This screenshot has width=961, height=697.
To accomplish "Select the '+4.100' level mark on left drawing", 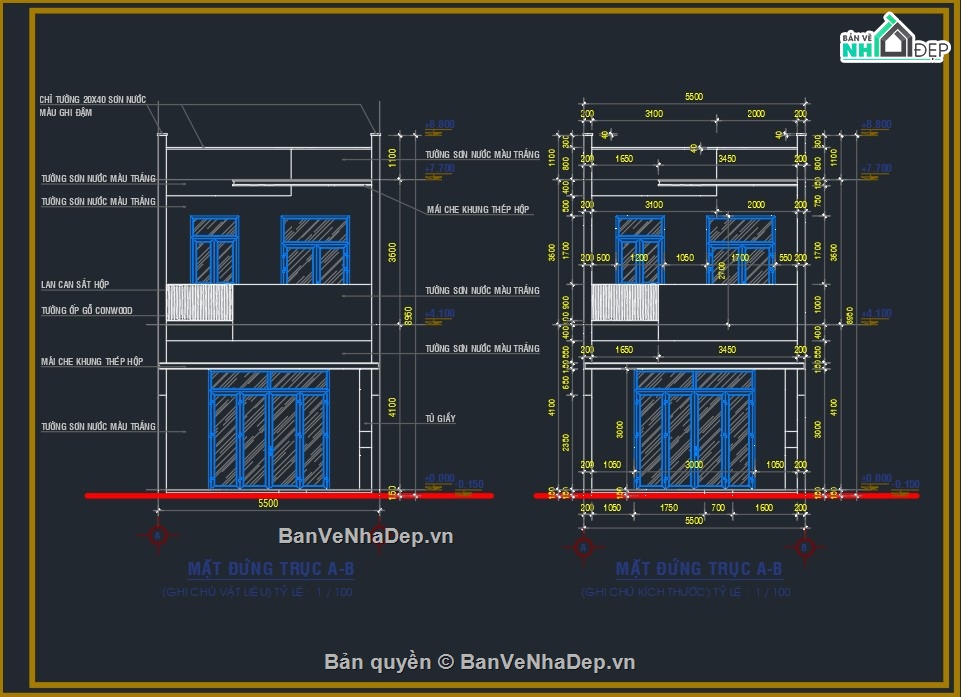I will point(439,313).
